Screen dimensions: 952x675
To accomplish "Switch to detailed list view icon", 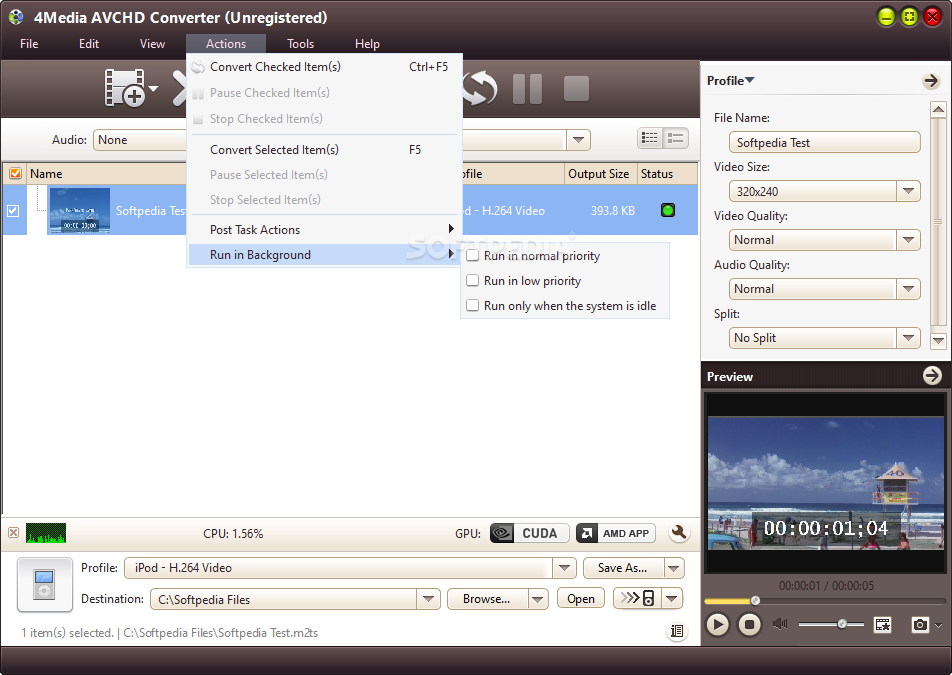I will pos(676,138).
